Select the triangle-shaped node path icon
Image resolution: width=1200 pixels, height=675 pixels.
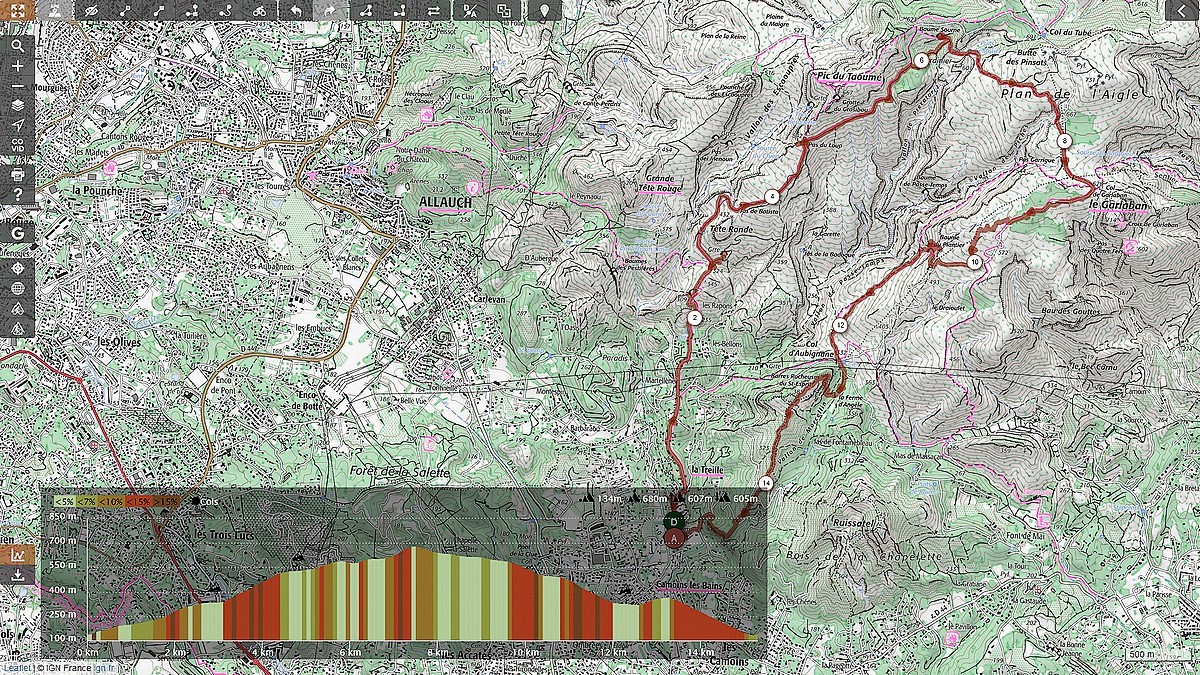[365, 11]
